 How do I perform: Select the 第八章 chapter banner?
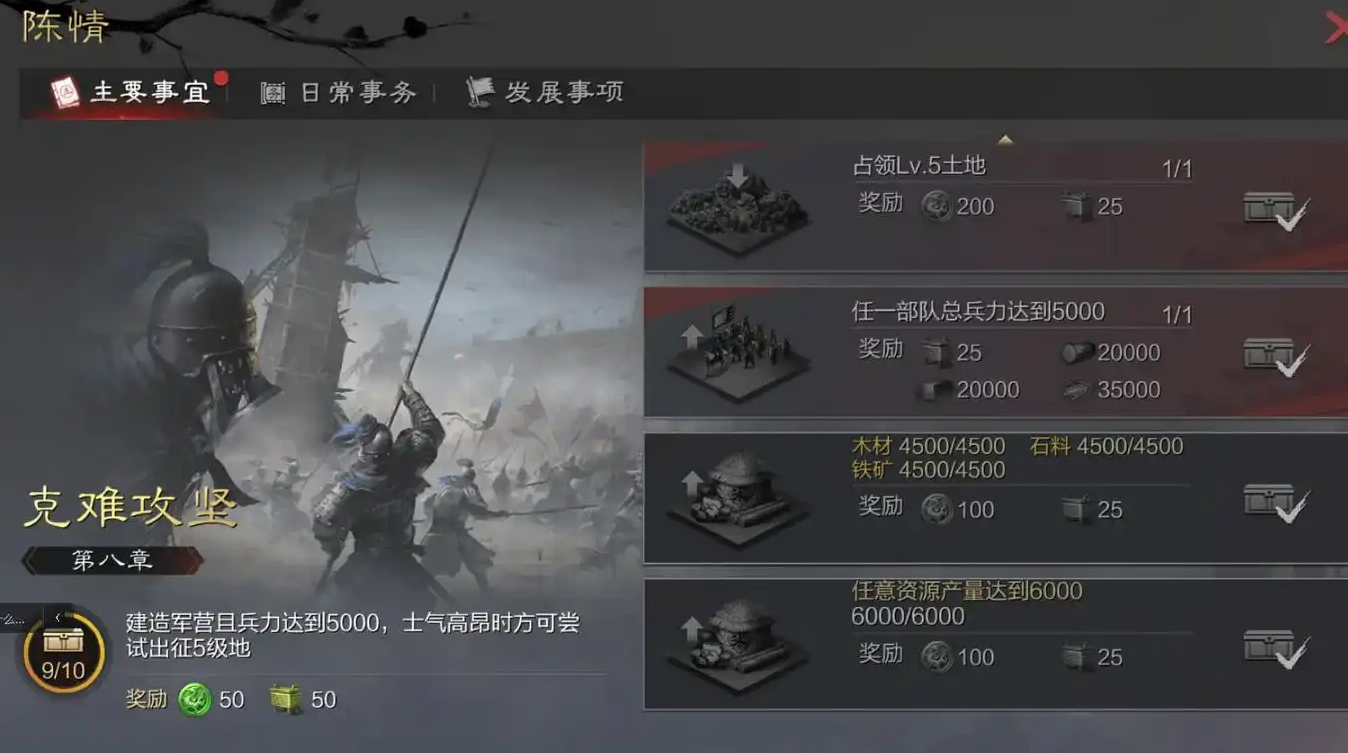[112, 560]
